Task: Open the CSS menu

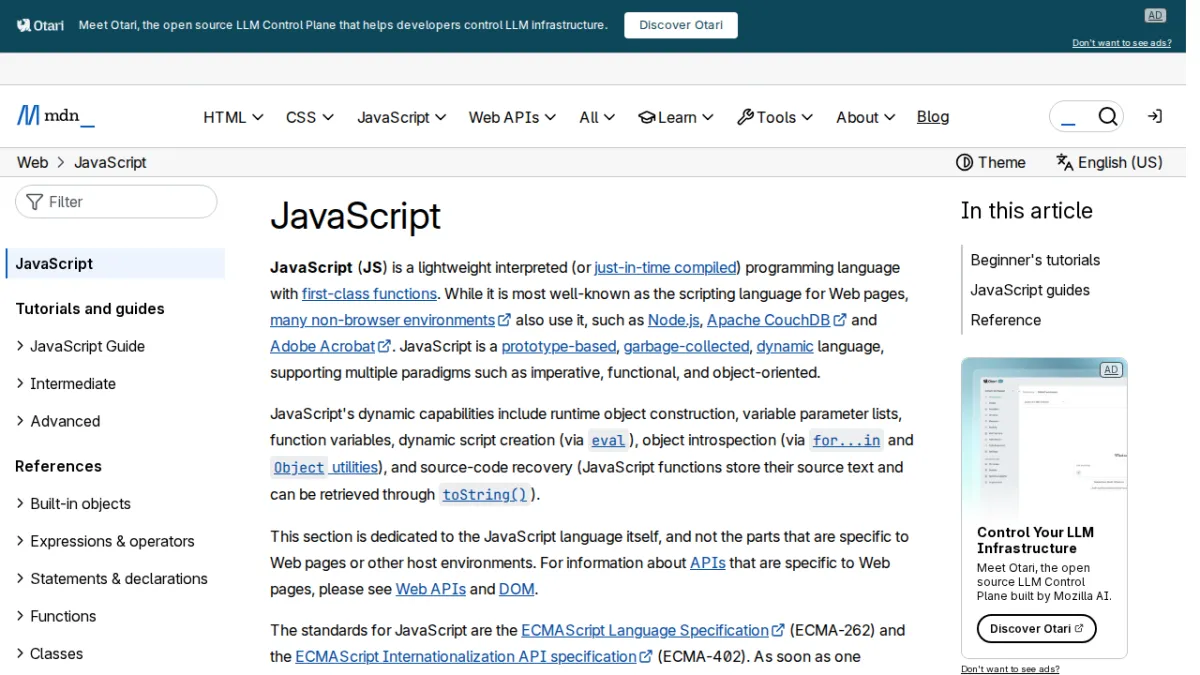Action: (310, 117)
